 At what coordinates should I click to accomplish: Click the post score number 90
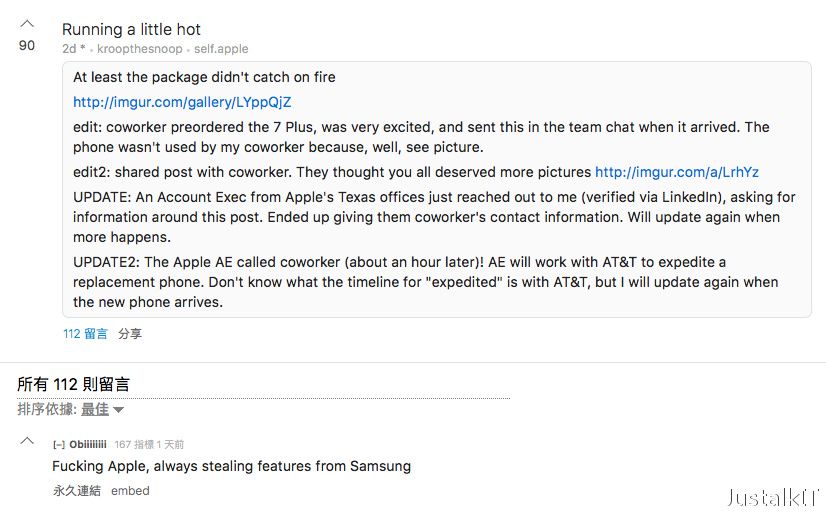click(27, 46)
